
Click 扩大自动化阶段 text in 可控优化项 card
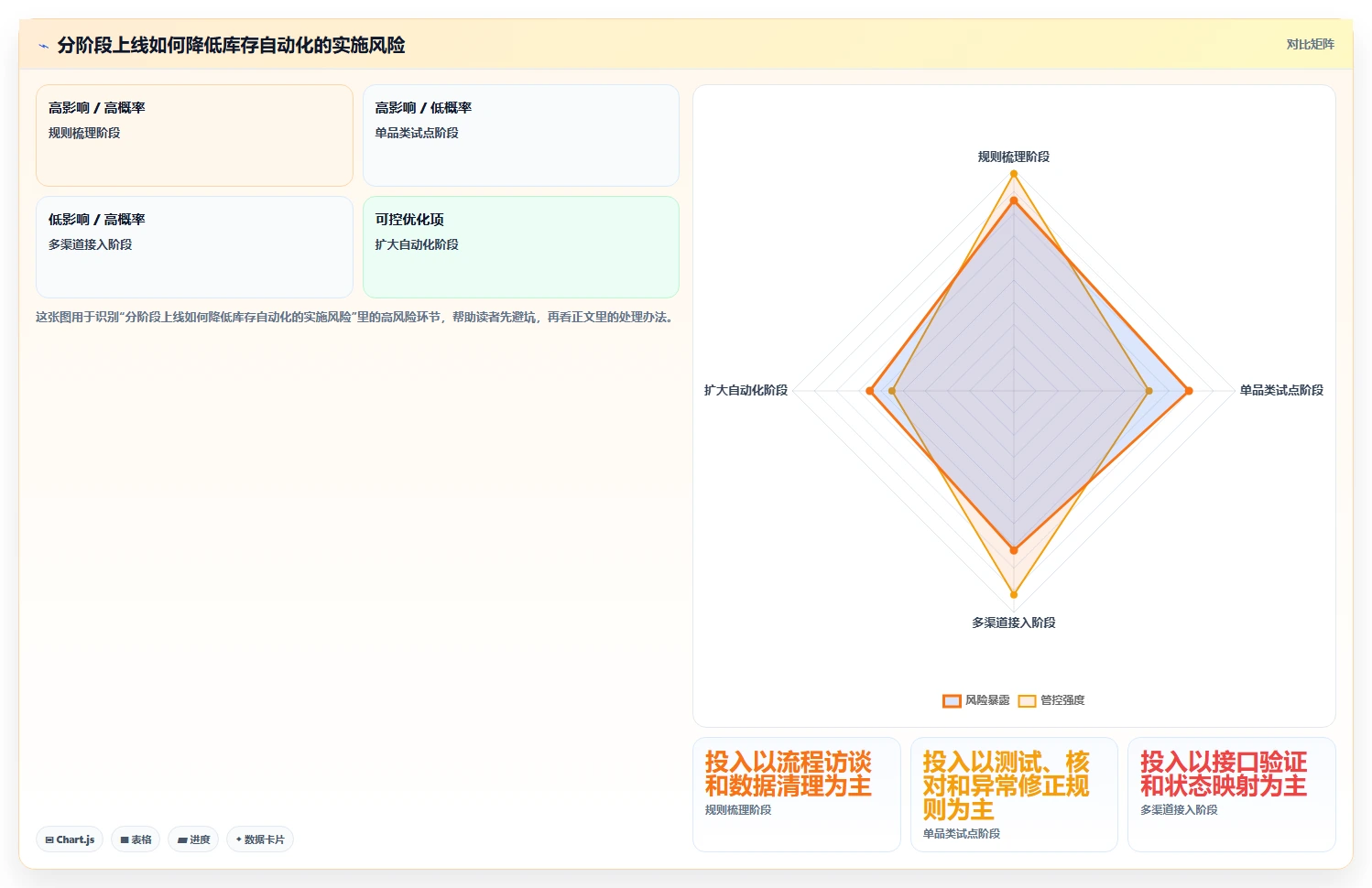pyautogui.click(x=417, y=244)
